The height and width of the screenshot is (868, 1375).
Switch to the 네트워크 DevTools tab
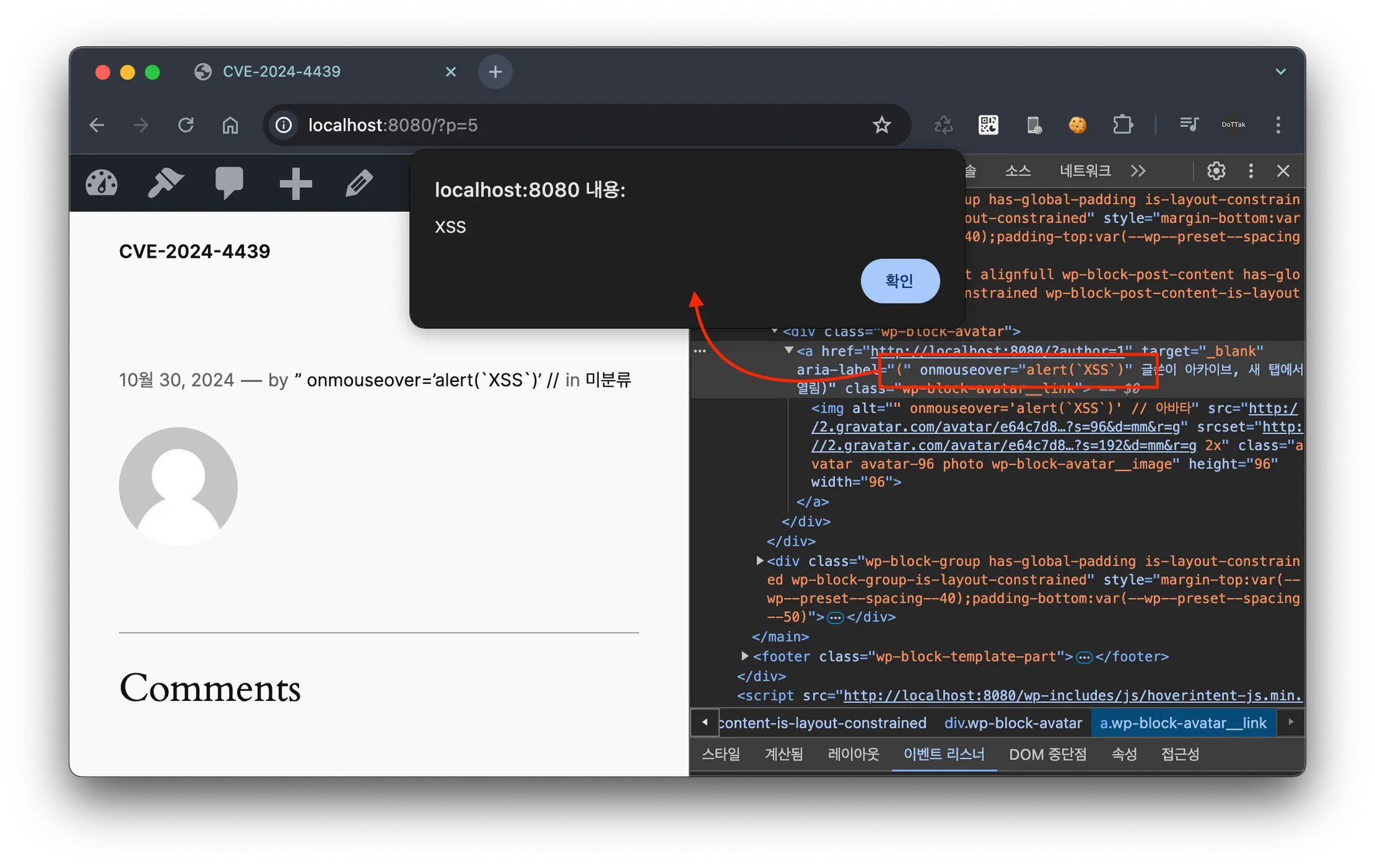[x=1085, y=171]
